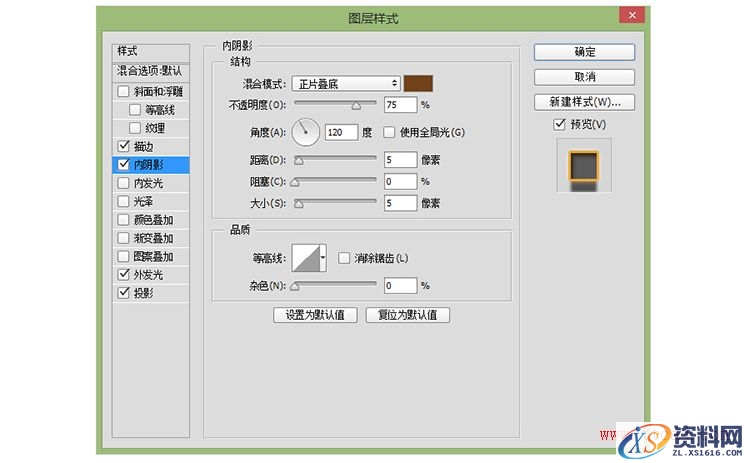Click the 杂色 slider handle
Screen dimensions: 750x463
pos(295,287)
